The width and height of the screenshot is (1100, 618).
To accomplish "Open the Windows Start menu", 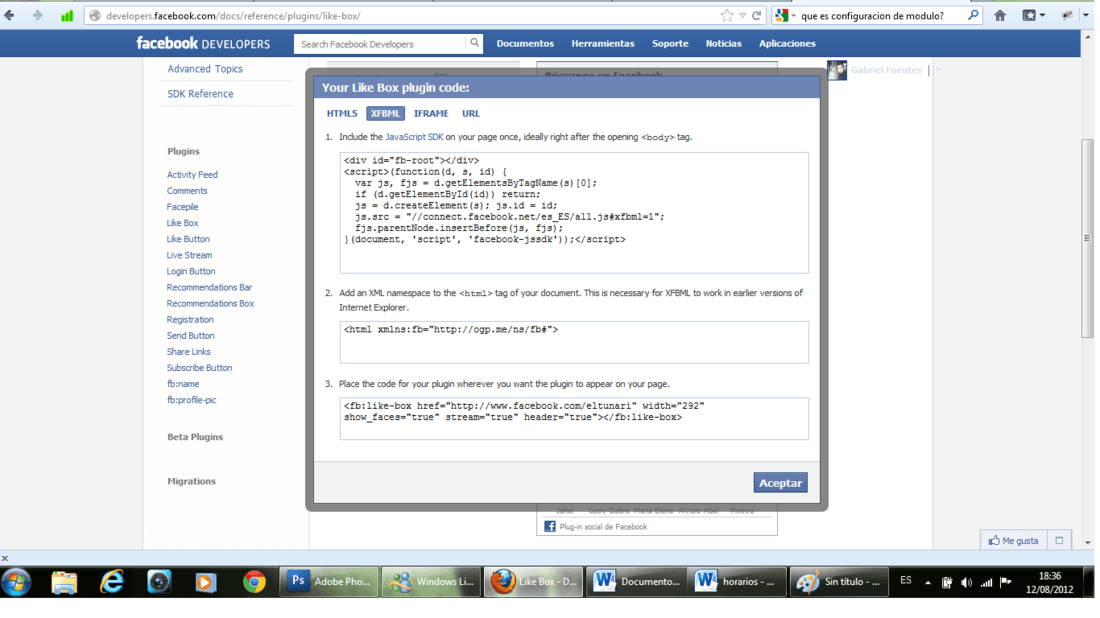I will [17, 582].
